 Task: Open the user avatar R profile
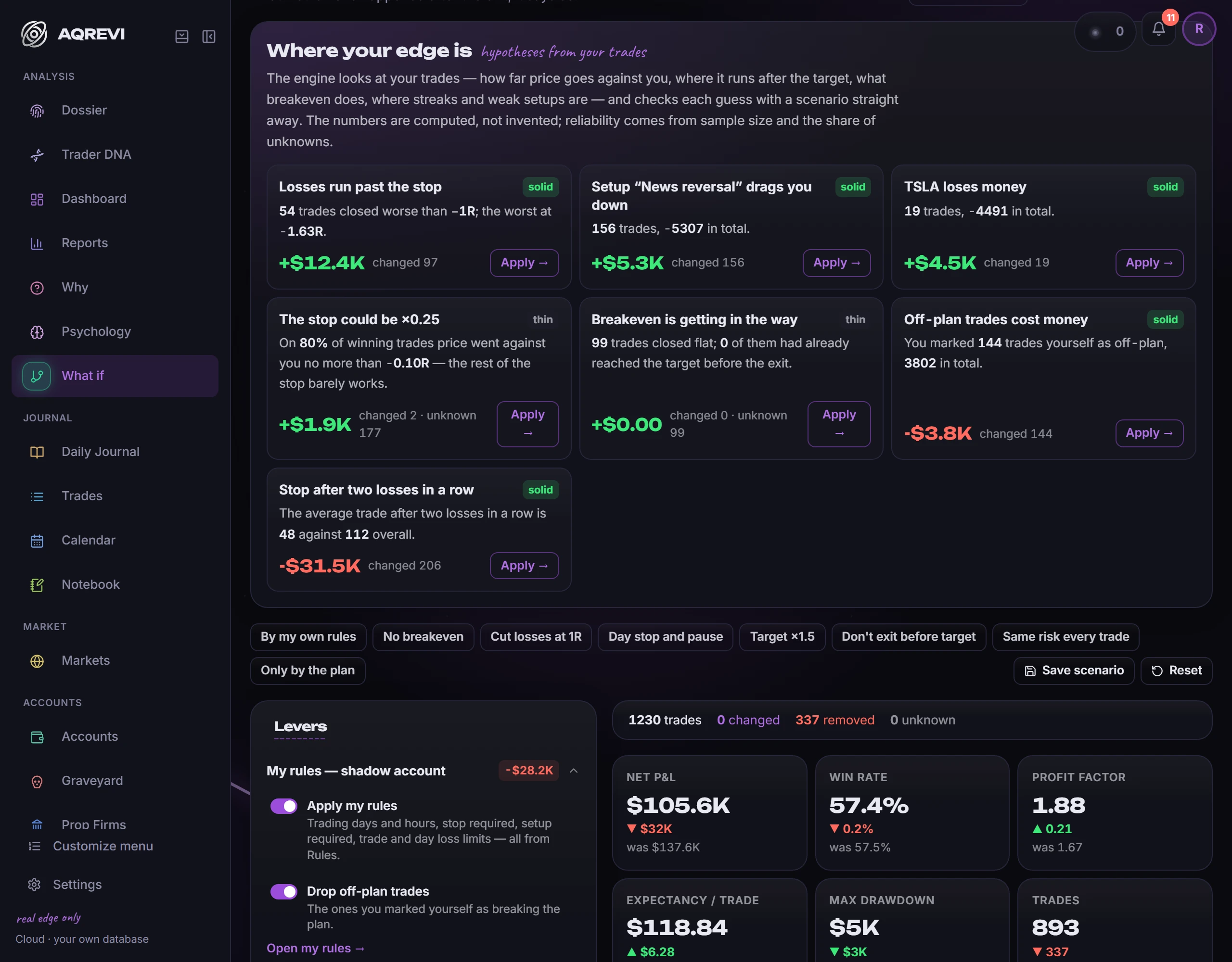1199,29
